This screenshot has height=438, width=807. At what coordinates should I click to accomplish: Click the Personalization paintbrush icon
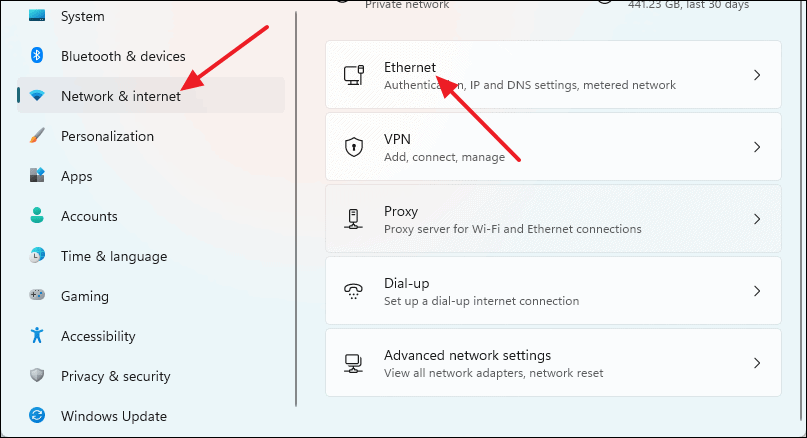click(37, 135)
